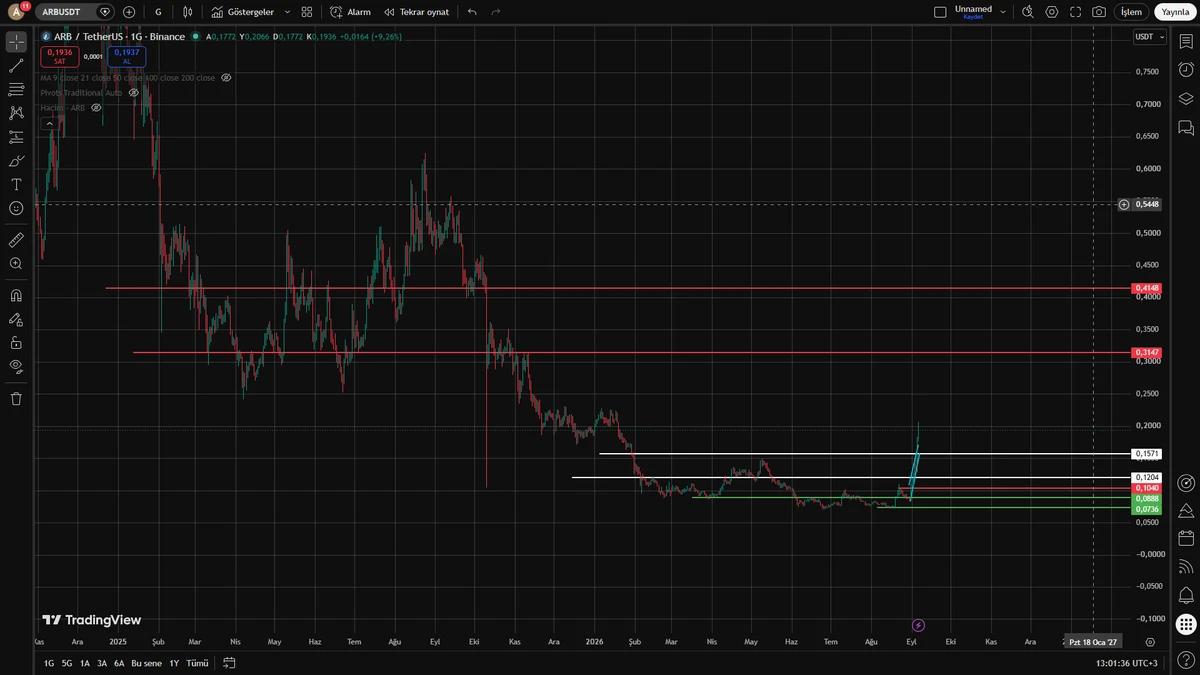Select the 6A date range tab
Screen dimensions: 1200x675
(x=119, y=663)
